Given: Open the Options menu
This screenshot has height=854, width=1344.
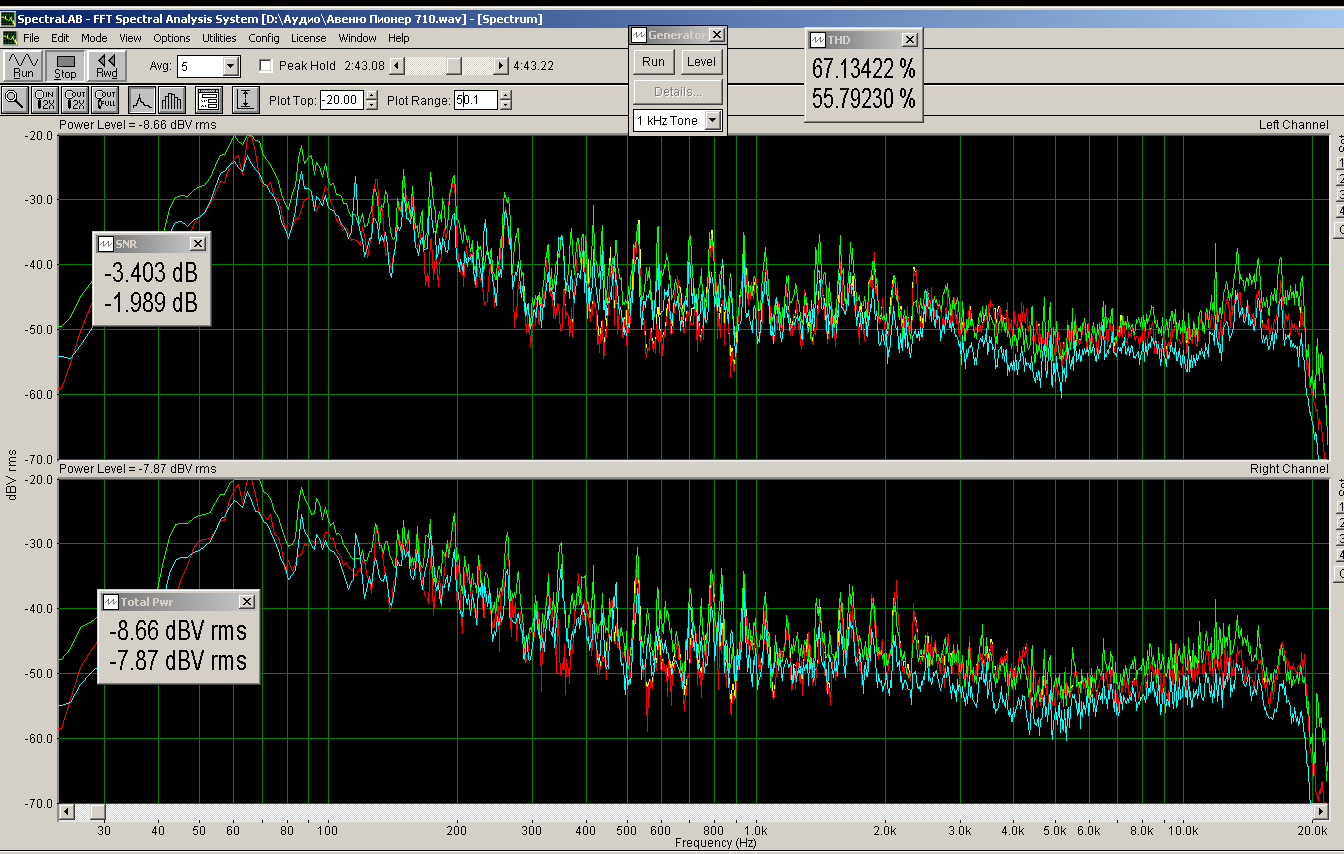Looking at the screenshot, I should point(172,38).
